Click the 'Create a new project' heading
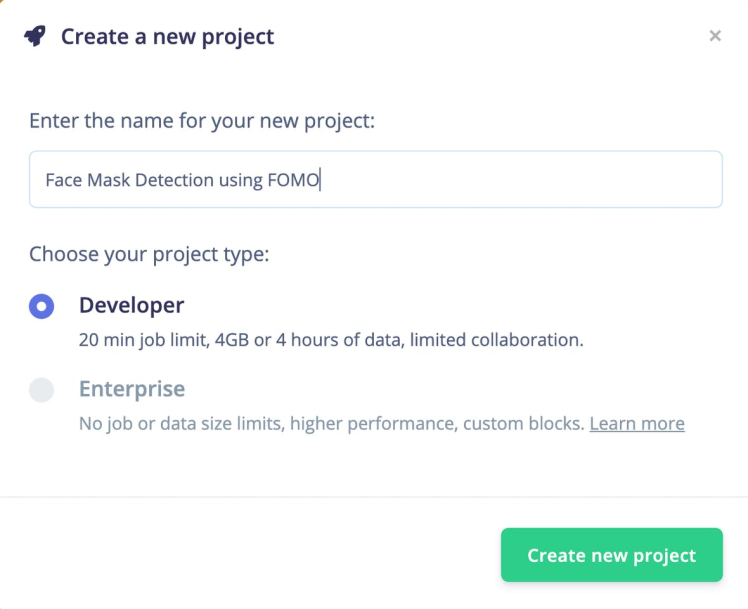Viewport: 748px width, 609px height. click(167, 37)
